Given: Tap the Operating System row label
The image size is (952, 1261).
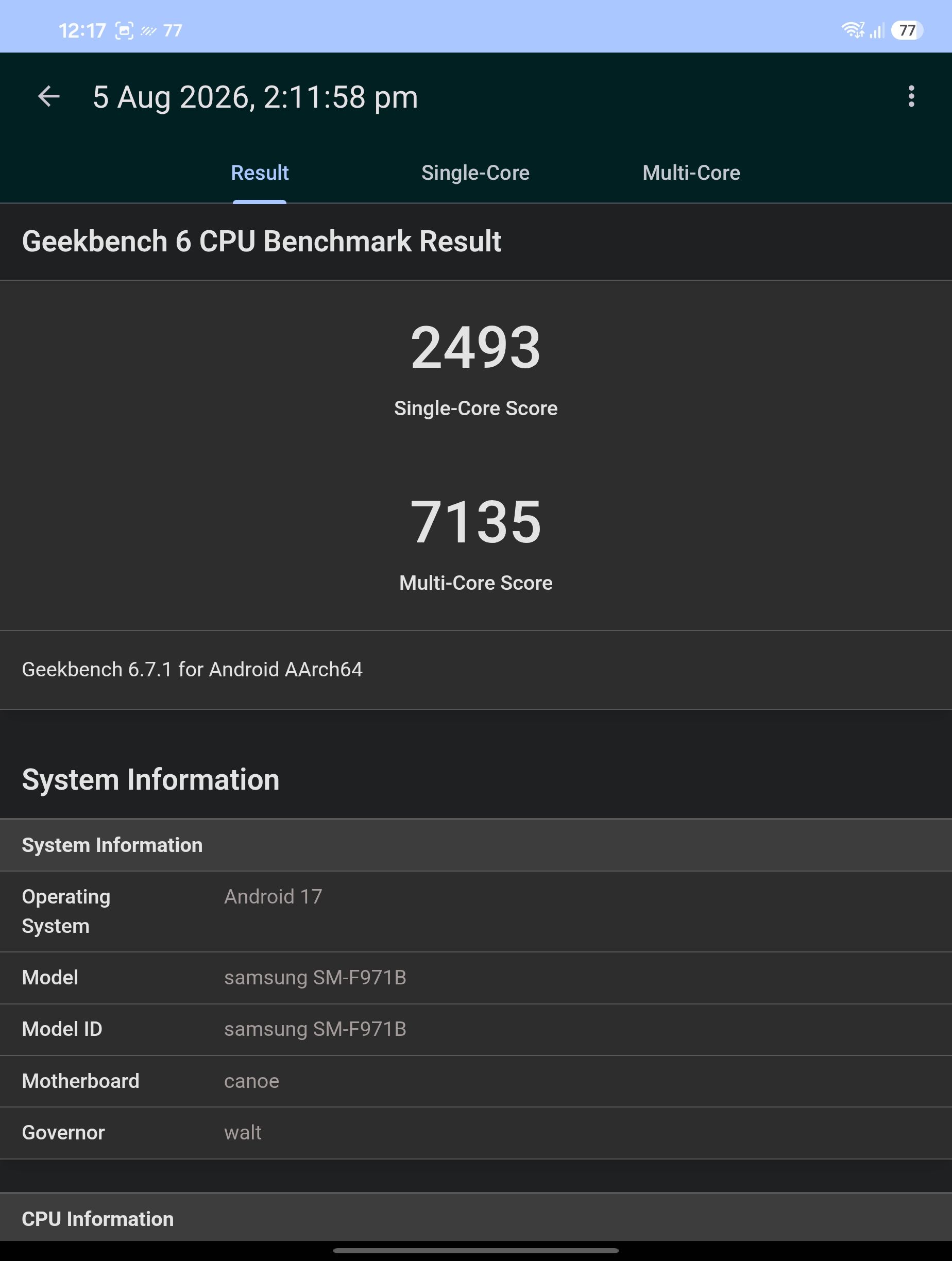Looking at the screenshot, I should click(x=66, y=911).
